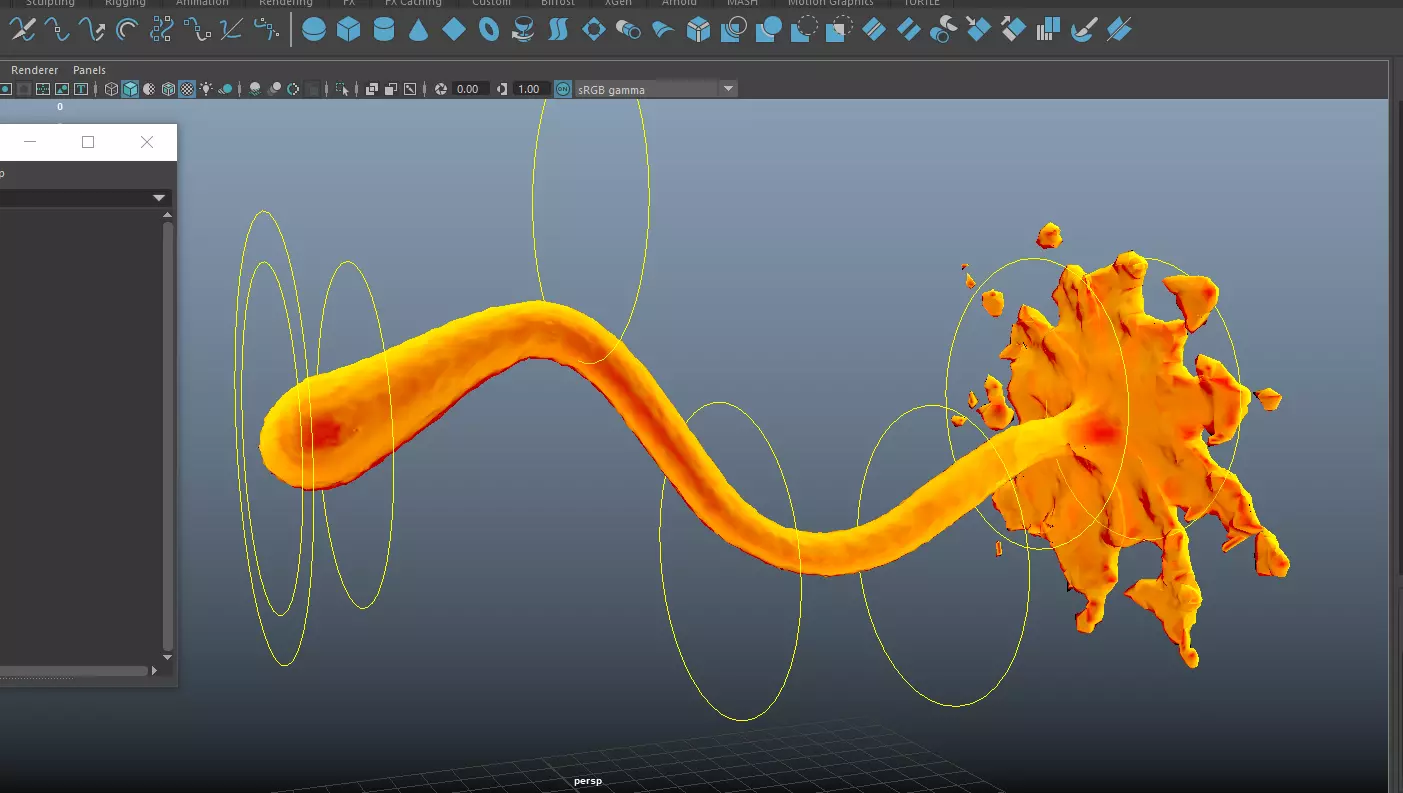Viewport: 1403px width, 793px height.
Task: Maximize the floating window
Action: click(88, 142)
